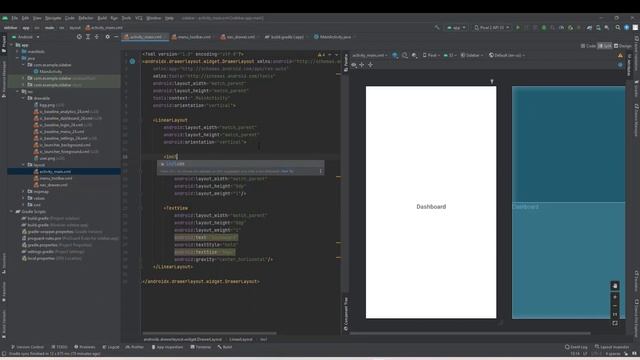Open the Logcat tool window
This screenshot has width=640, height=360.
pos(111,347)
